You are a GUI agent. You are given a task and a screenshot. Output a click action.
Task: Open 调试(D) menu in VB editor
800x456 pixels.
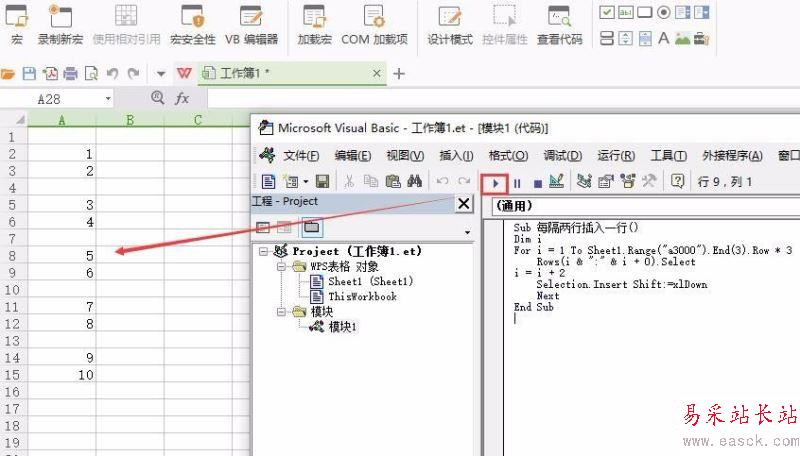pyautogui.click(x=562, y=156)
